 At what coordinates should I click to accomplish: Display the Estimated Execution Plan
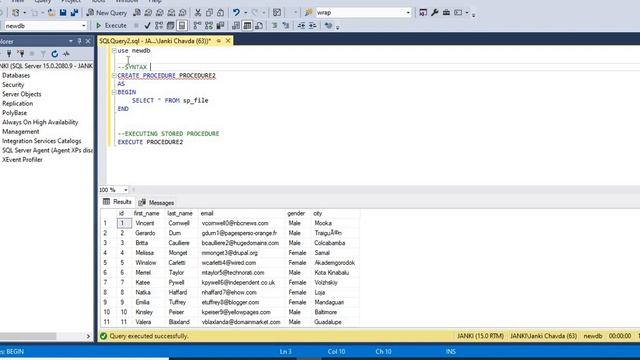tap(159, 26)
